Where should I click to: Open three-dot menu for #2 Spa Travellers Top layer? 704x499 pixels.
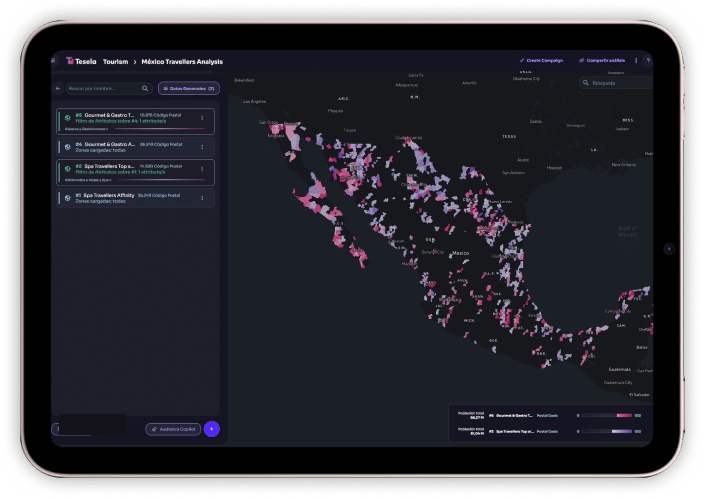202,169
